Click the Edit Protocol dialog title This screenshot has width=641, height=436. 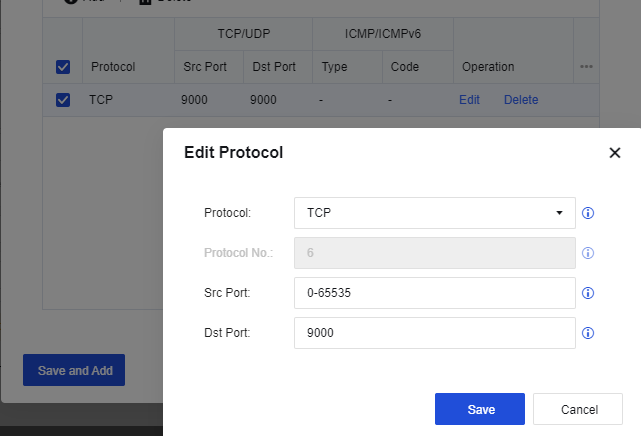click(x=233, y=152)
